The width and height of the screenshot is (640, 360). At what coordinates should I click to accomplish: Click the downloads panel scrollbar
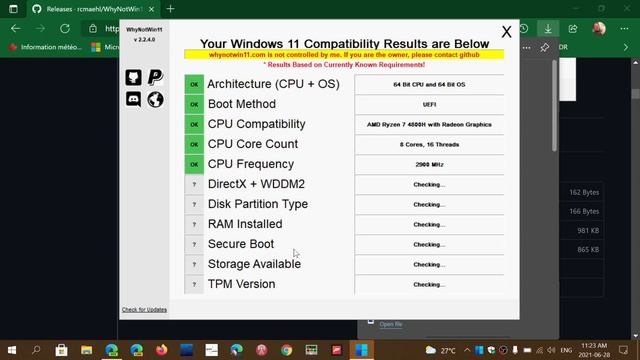(x=554, y=105)
